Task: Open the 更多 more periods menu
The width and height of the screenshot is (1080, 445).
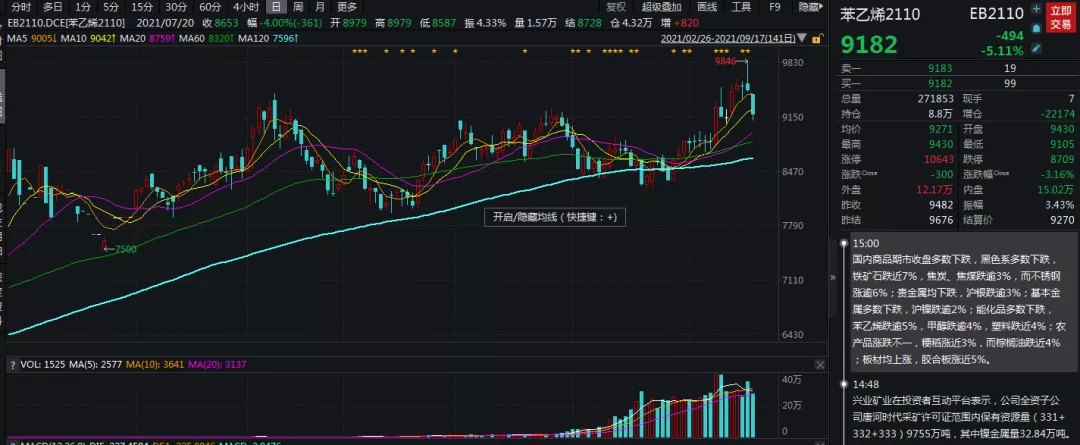Action: click(x=347, y=7)
